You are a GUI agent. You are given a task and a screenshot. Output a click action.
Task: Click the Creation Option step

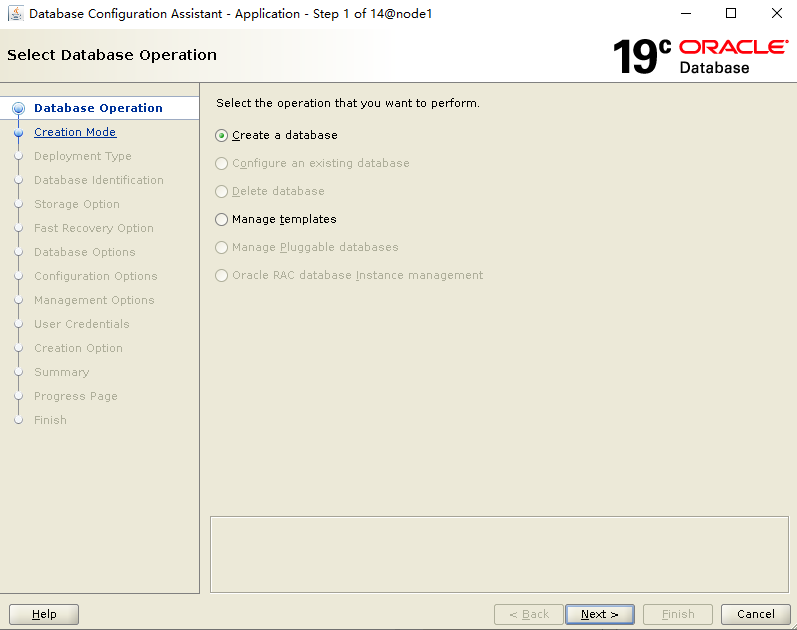click(78, 348)
